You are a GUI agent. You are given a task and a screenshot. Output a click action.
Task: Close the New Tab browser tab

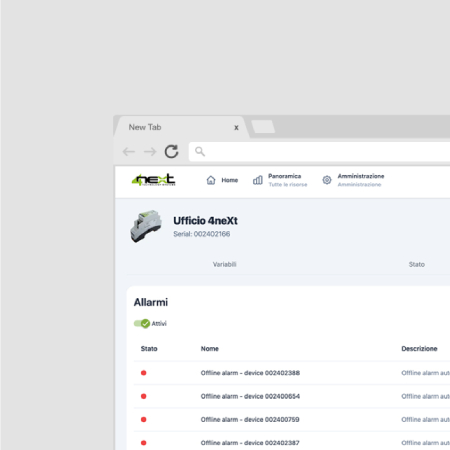[x=236, y=128]
